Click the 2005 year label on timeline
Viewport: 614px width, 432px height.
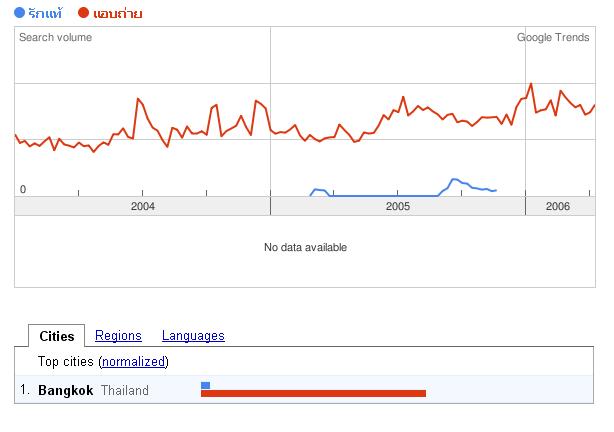(x=398, y=206)
